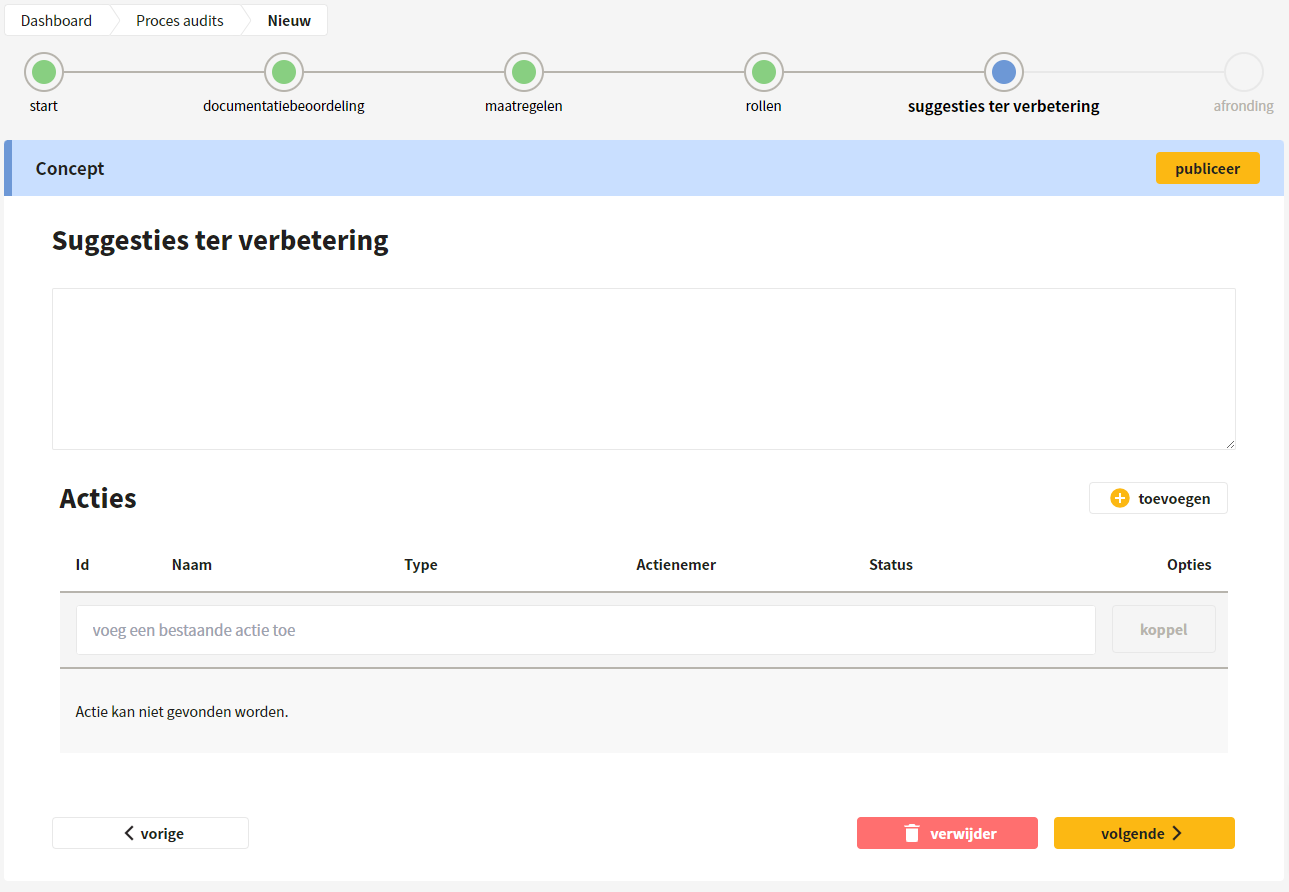Click the right chevron on volgende button

(x=1177, y=833)
